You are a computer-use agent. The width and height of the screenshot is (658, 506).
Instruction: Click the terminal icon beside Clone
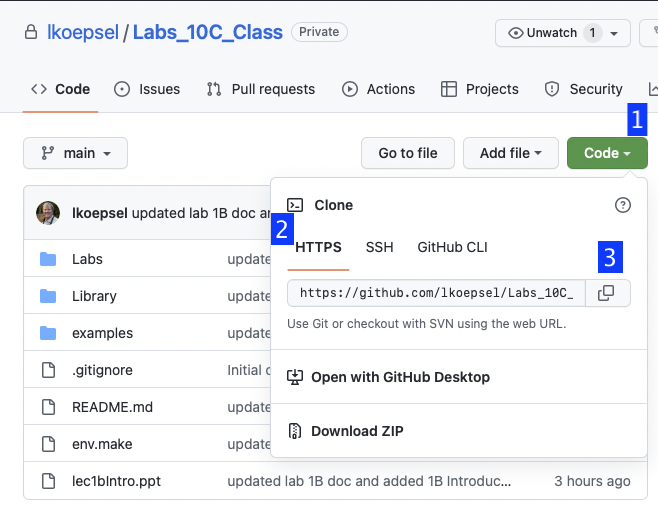295,205
